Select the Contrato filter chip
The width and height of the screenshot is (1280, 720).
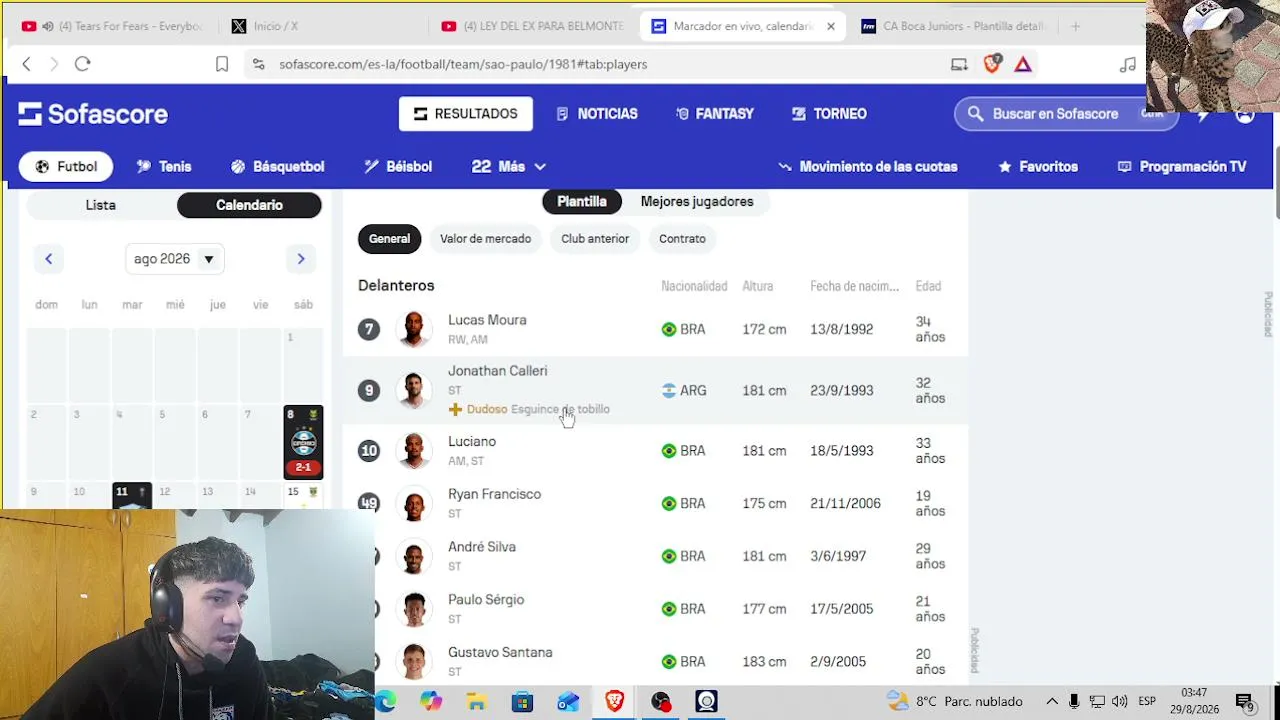point(682,239)
